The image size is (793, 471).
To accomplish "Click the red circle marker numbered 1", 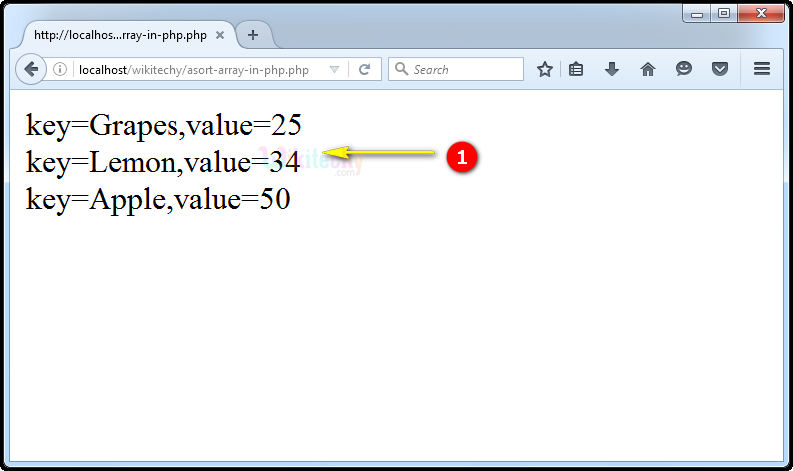I will point(461,157).
